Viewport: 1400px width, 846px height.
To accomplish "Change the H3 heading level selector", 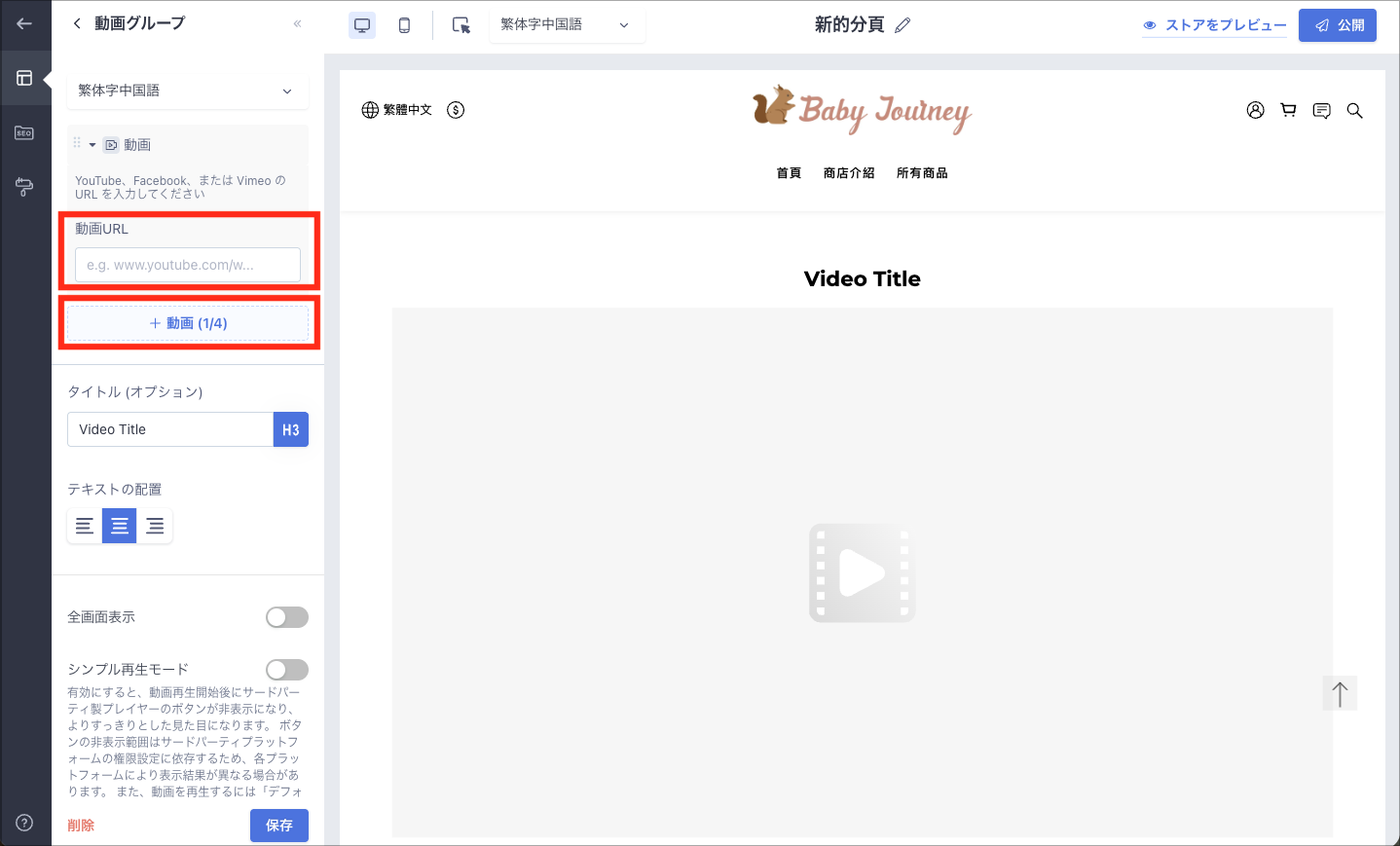I will (x=291, y=429).
